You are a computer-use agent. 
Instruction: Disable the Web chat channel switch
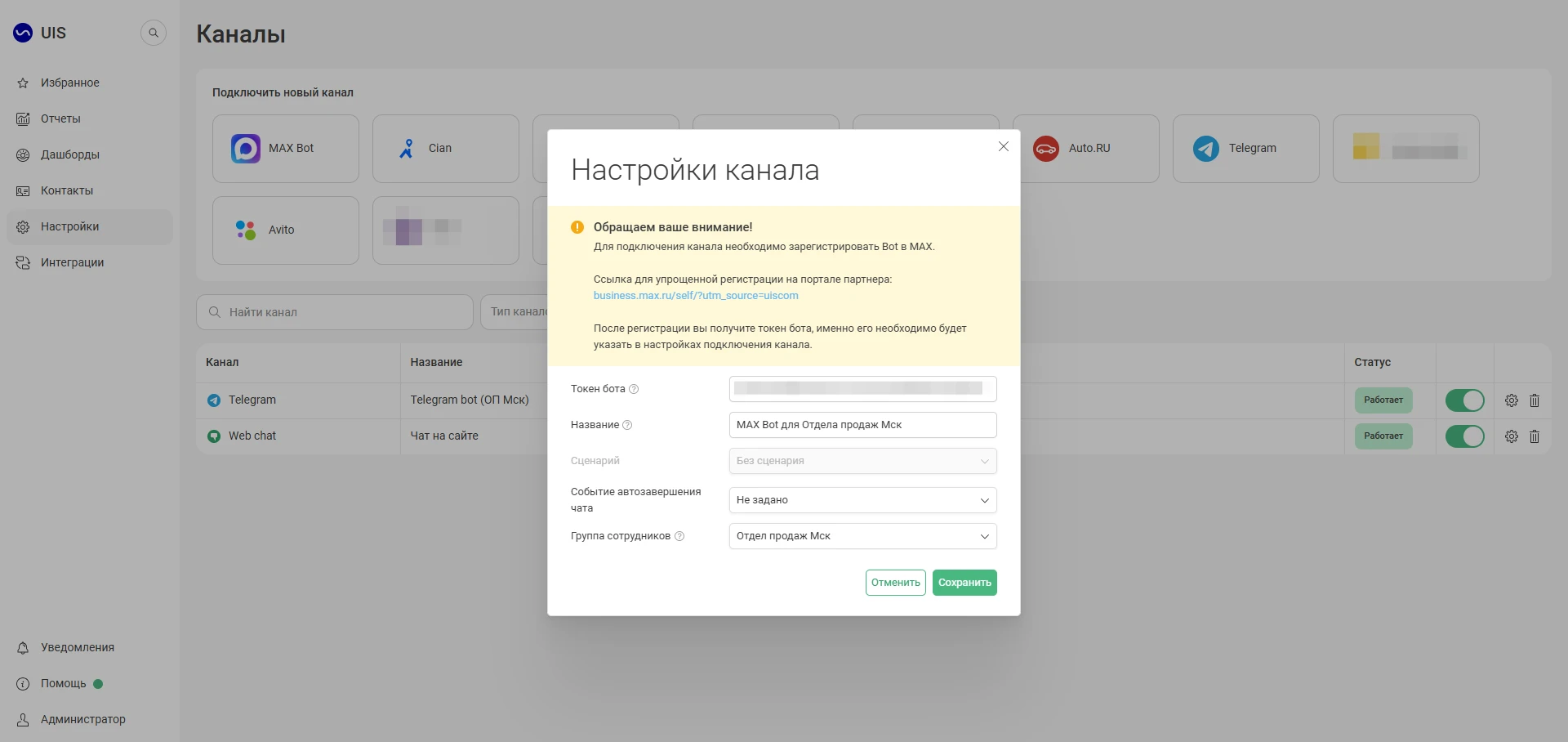tap(1464, 436)
